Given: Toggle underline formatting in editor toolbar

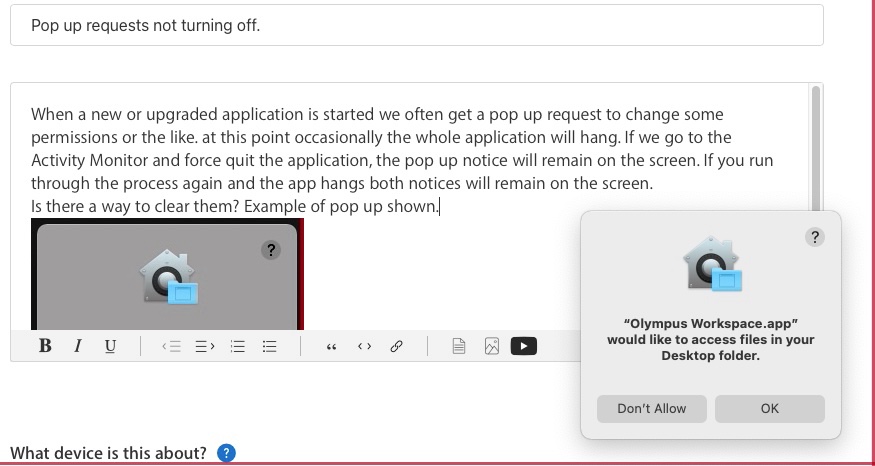Looking at the screenshot, I should coord(110,347).
